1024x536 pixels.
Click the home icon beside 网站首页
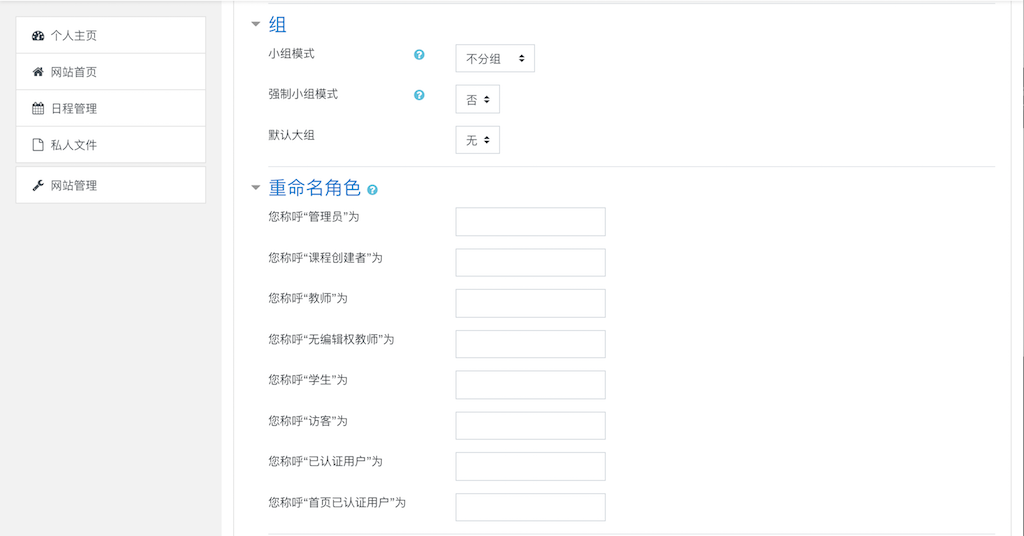pos(38,72)
